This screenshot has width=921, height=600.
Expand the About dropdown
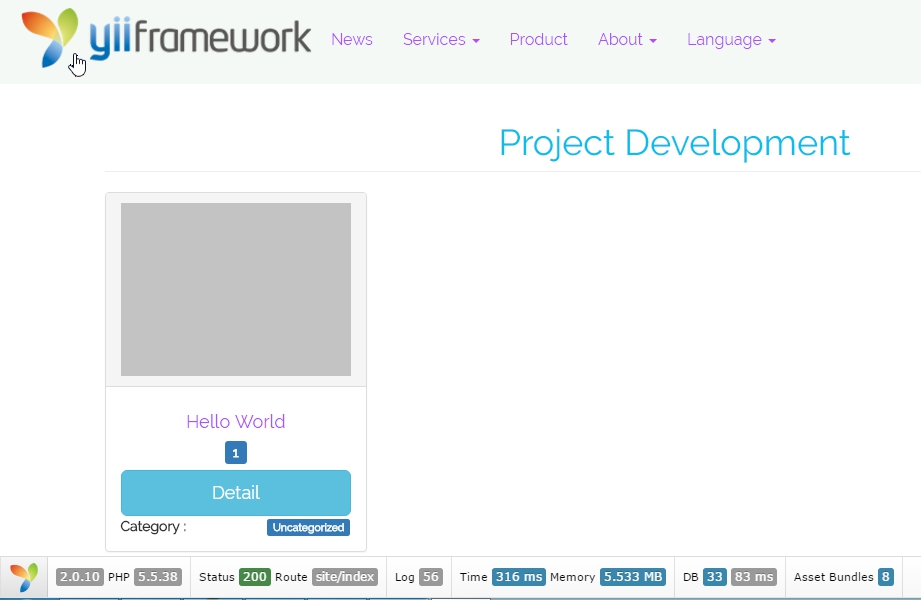pos(627,40)
